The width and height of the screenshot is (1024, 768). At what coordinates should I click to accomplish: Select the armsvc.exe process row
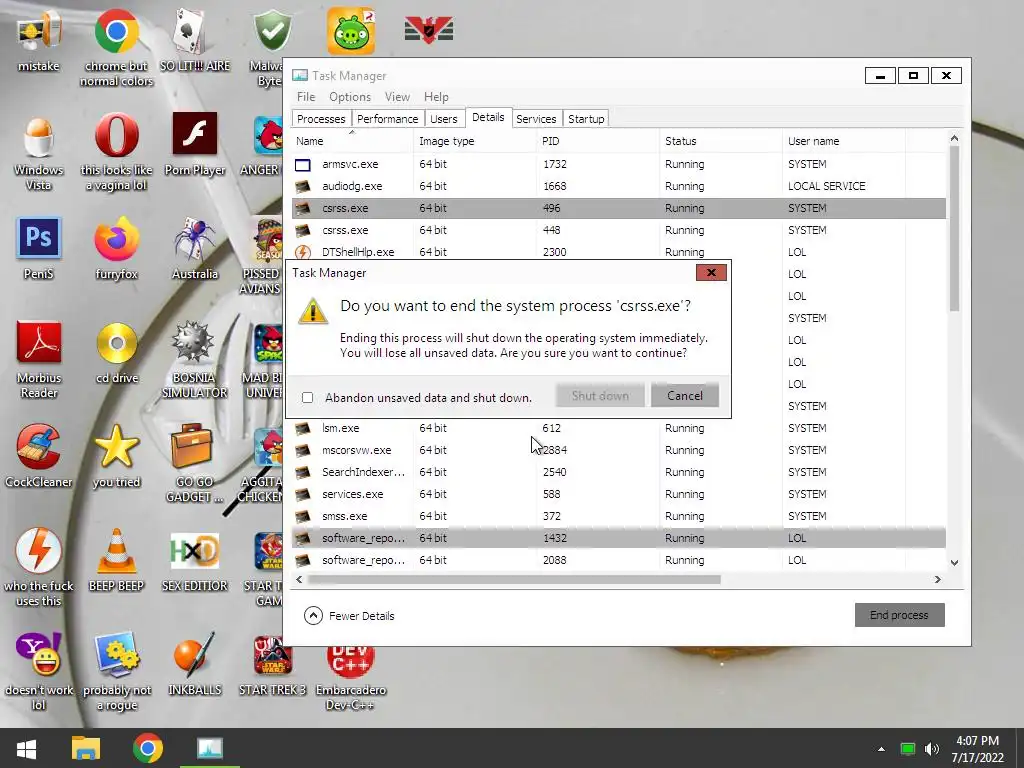618,164
